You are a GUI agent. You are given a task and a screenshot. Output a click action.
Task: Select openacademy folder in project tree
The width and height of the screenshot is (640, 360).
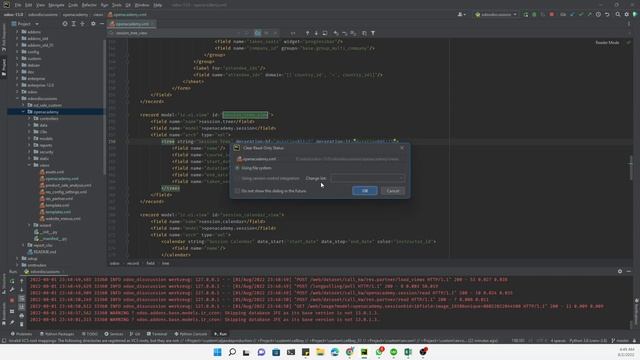click(x=46, y=111)
